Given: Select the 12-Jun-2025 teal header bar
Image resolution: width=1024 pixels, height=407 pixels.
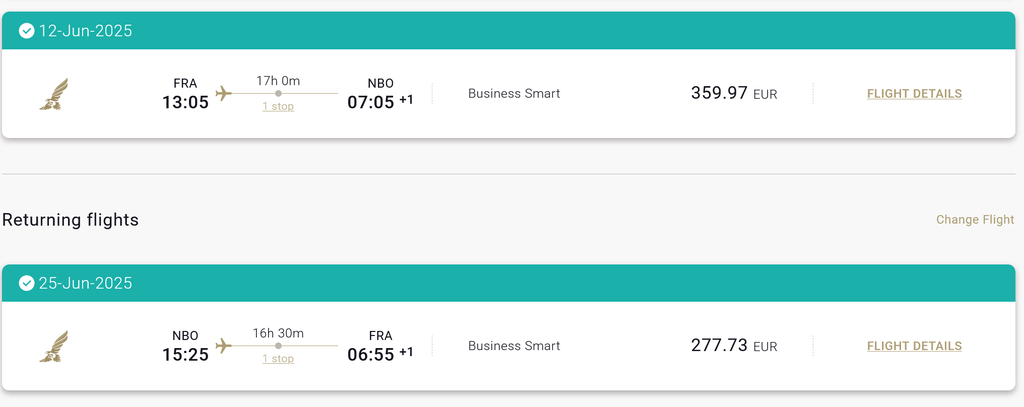Looking at the screenshot, I should 509,31.
